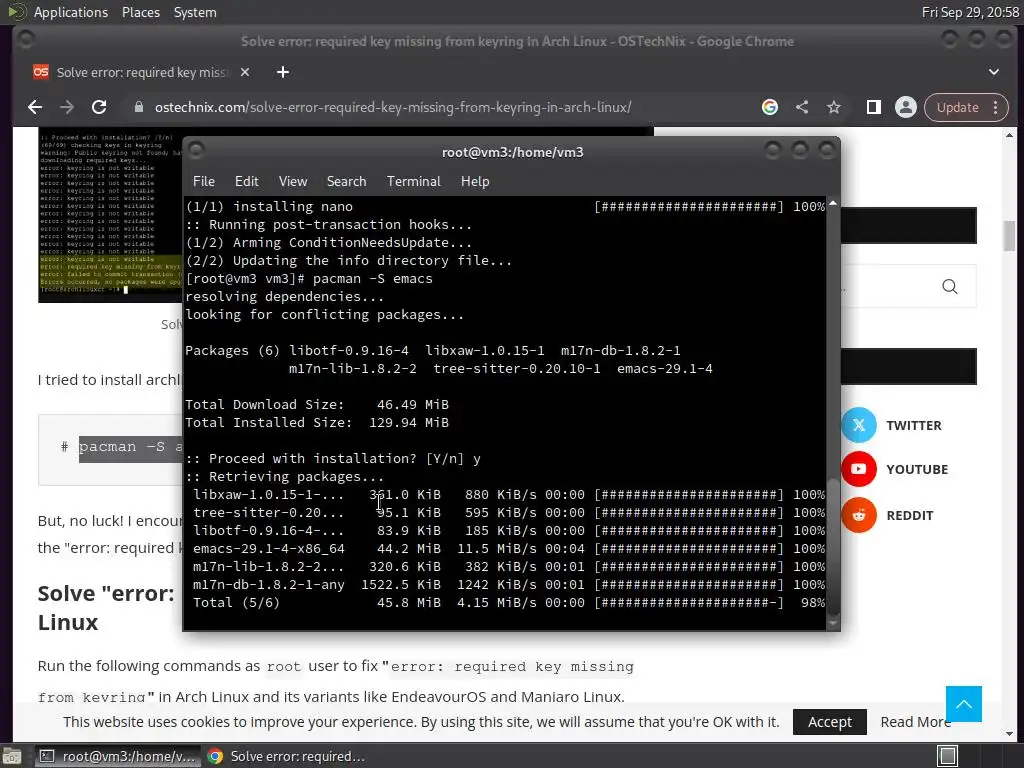Click the REDDIT text link
The width and height of the screenshot is (1024, 768).
(x=910, y=516)
